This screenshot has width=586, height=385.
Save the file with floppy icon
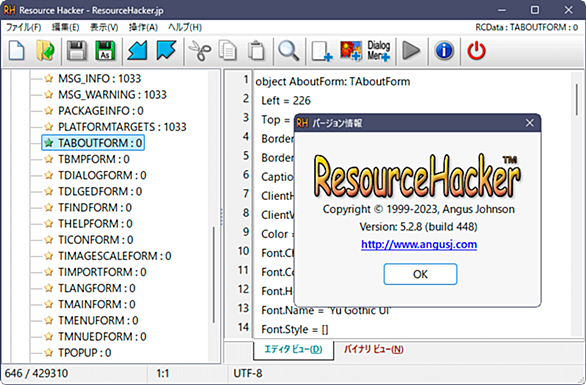pyautogui.click(x=77, y=50)
